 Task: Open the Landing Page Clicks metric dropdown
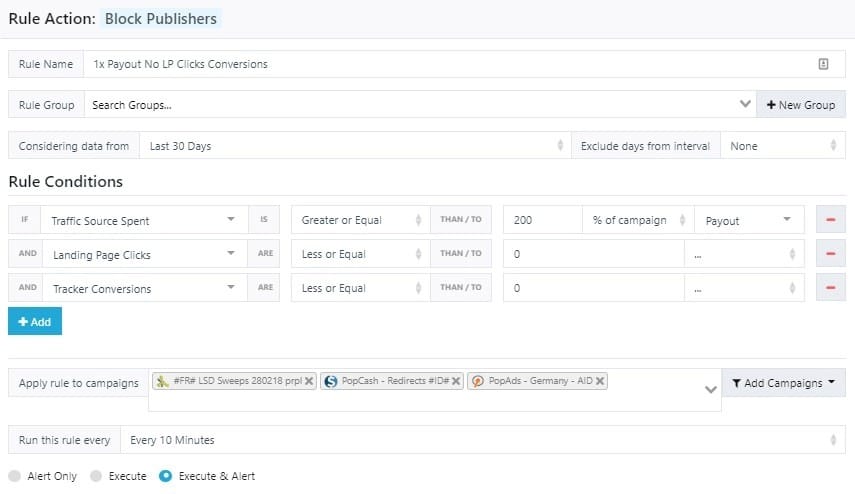coord(144,254)
